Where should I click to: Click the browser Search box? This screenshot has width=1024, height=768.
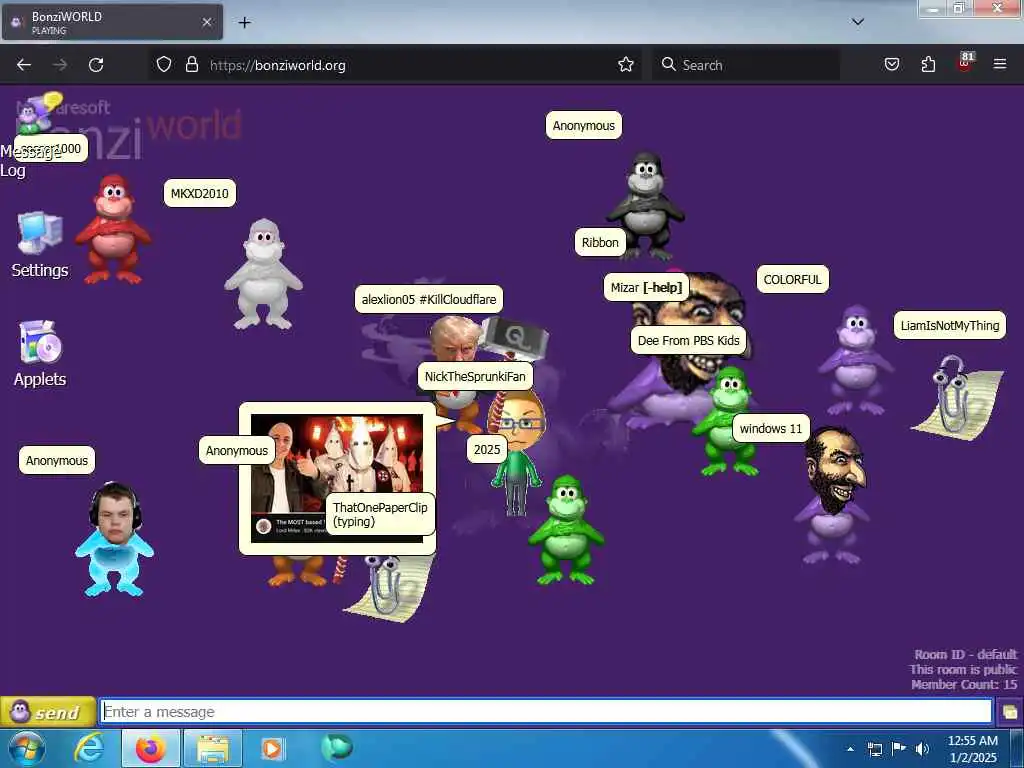pyautogui.click(x=746, y=65)
